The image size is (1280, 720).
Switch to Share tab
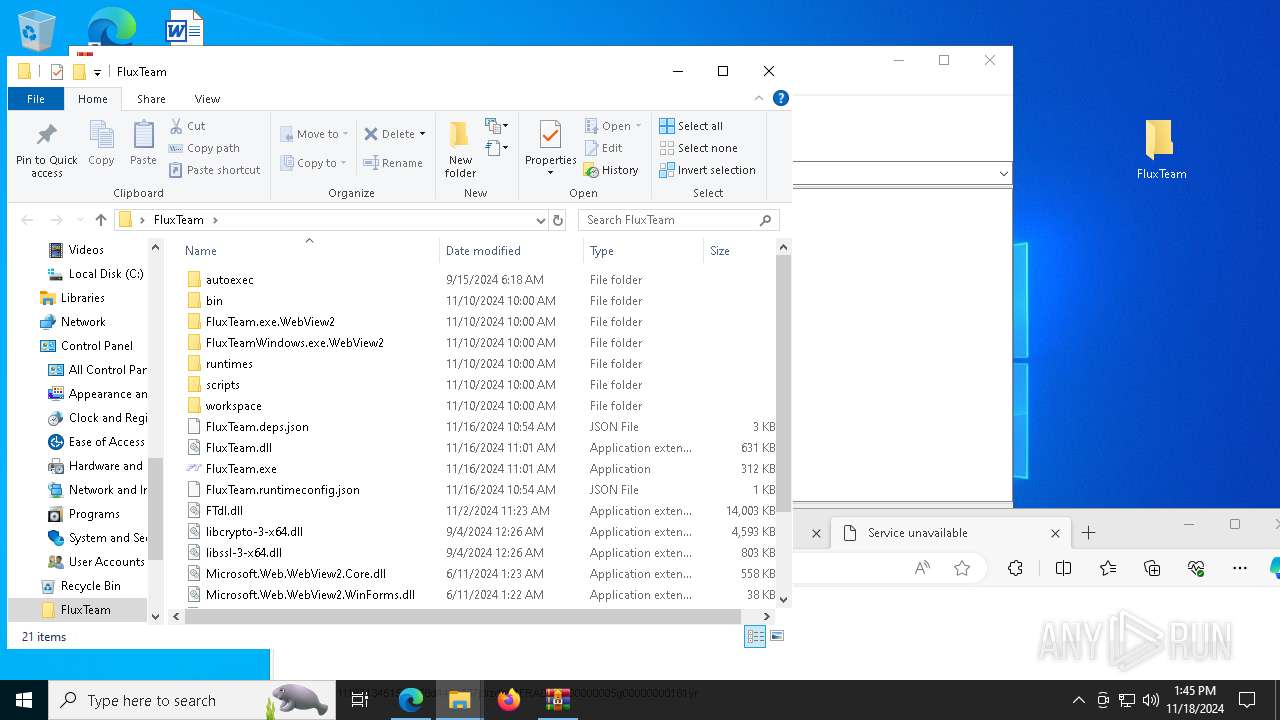[151, 99]
